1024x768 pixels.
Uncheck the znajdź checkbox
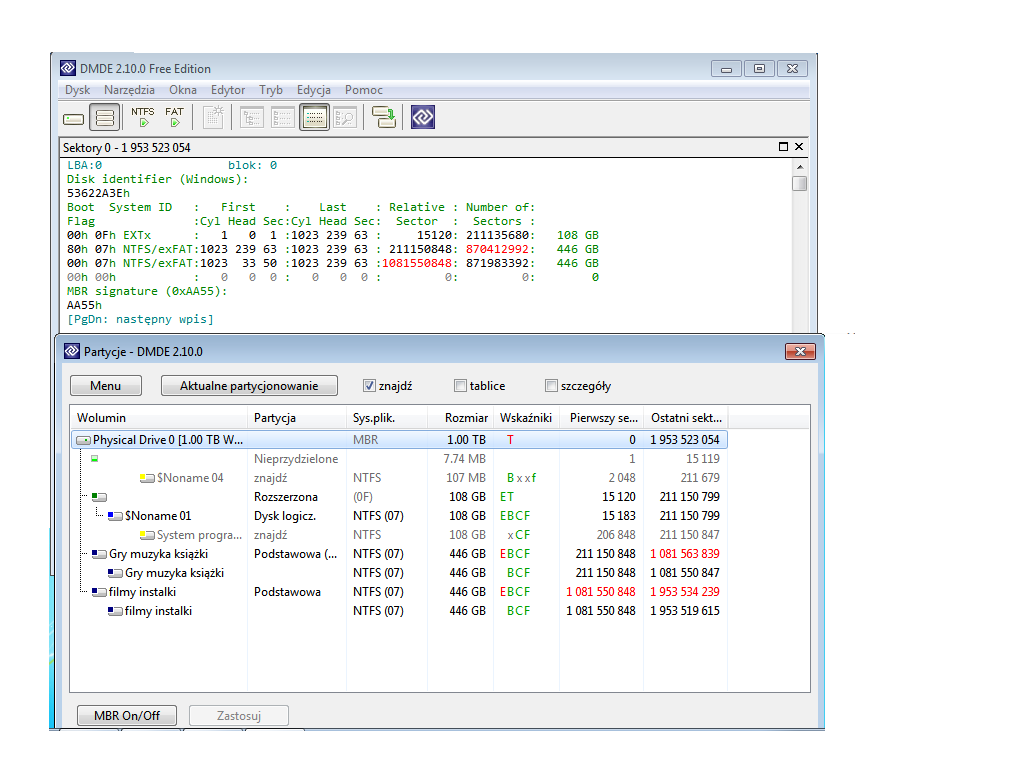click(x=369, y=386)
